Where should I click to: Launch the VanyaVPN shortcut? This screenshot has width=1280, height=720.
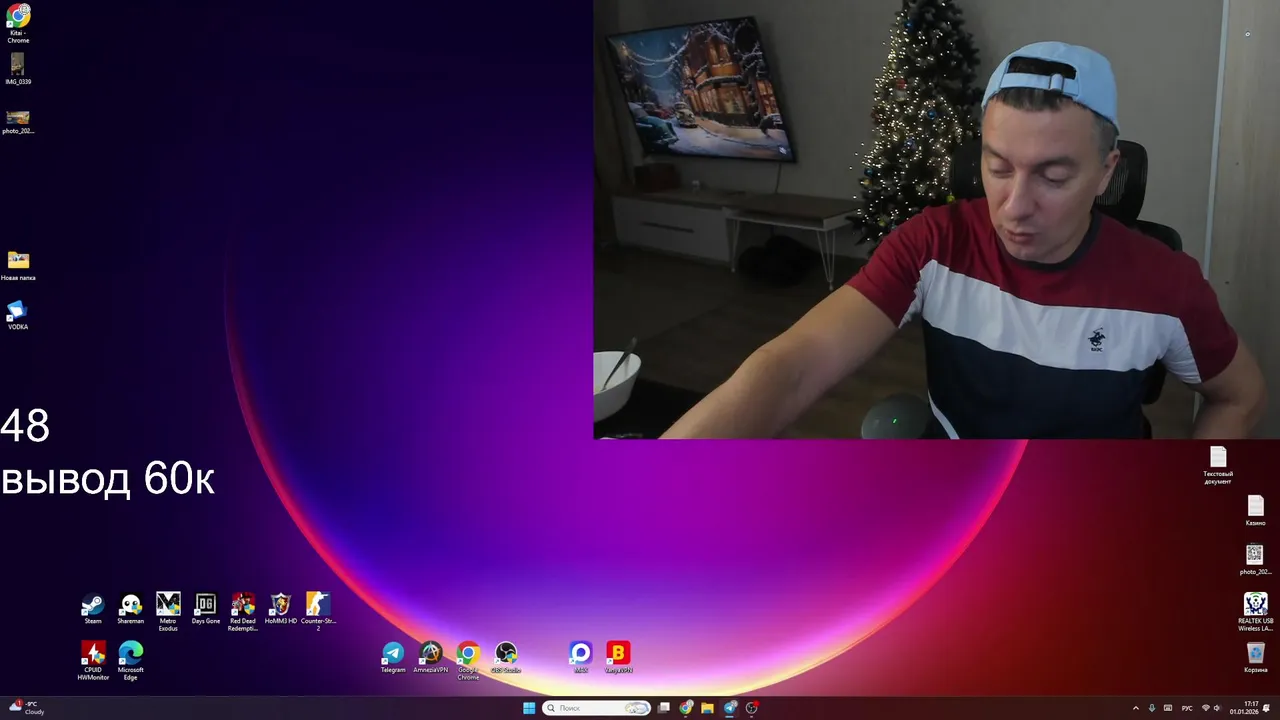pyautogui.click(x=618, y=658)
